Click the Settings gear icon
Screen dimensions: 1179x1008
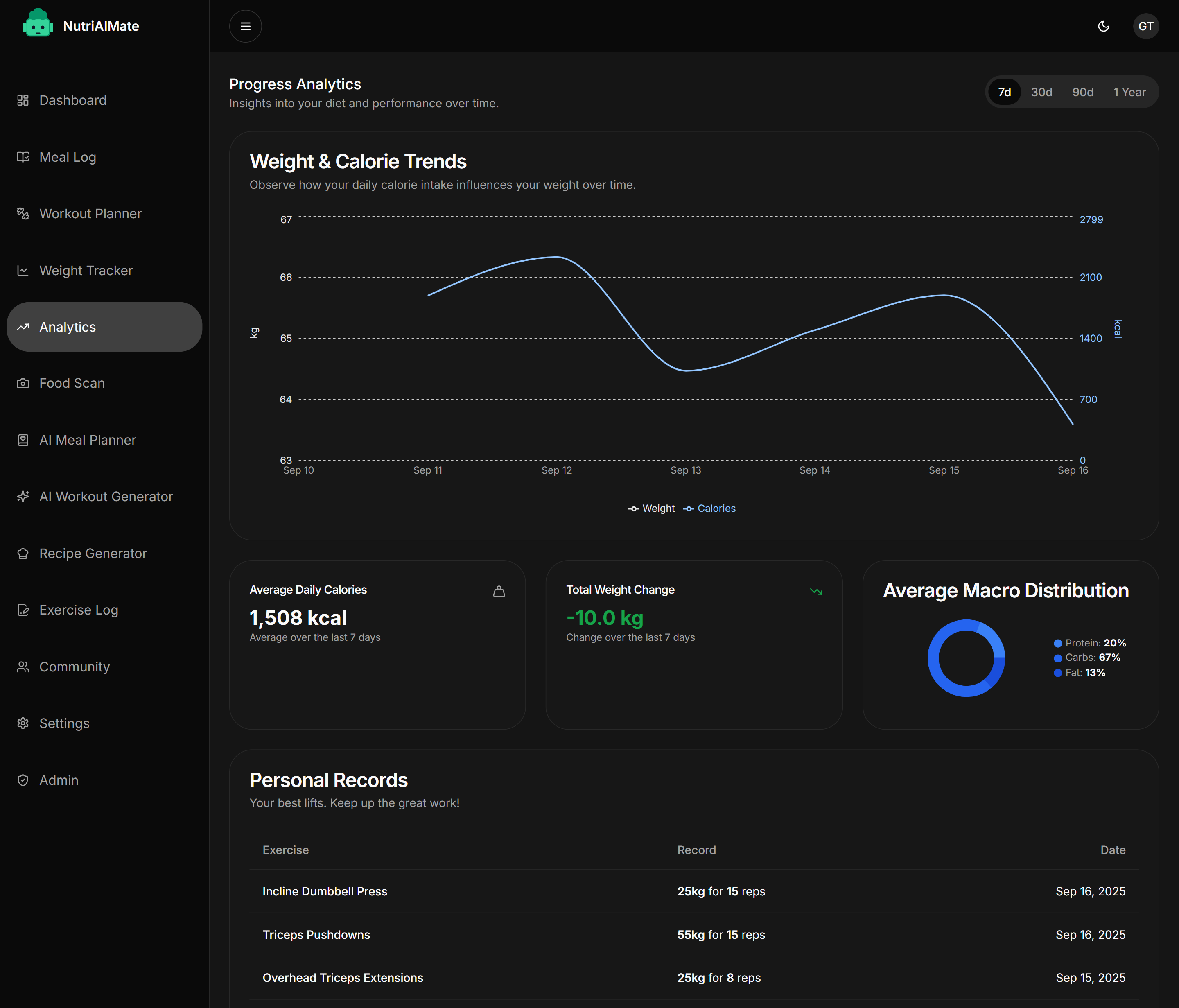23,723
